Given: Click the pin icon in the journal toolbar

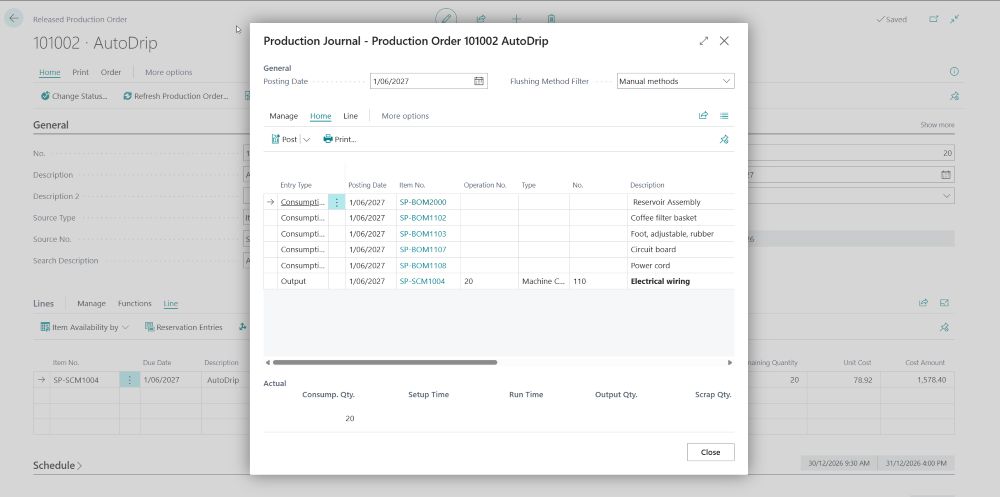Looking at the screenshot, I should coord(724,139).
